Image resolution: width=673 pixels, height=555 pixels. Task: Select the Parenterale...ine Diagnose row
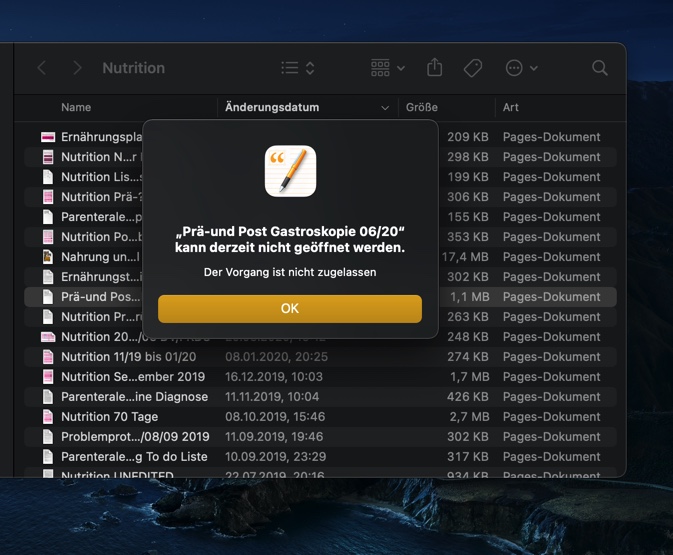pyautogui.click(x=134, y=397)
